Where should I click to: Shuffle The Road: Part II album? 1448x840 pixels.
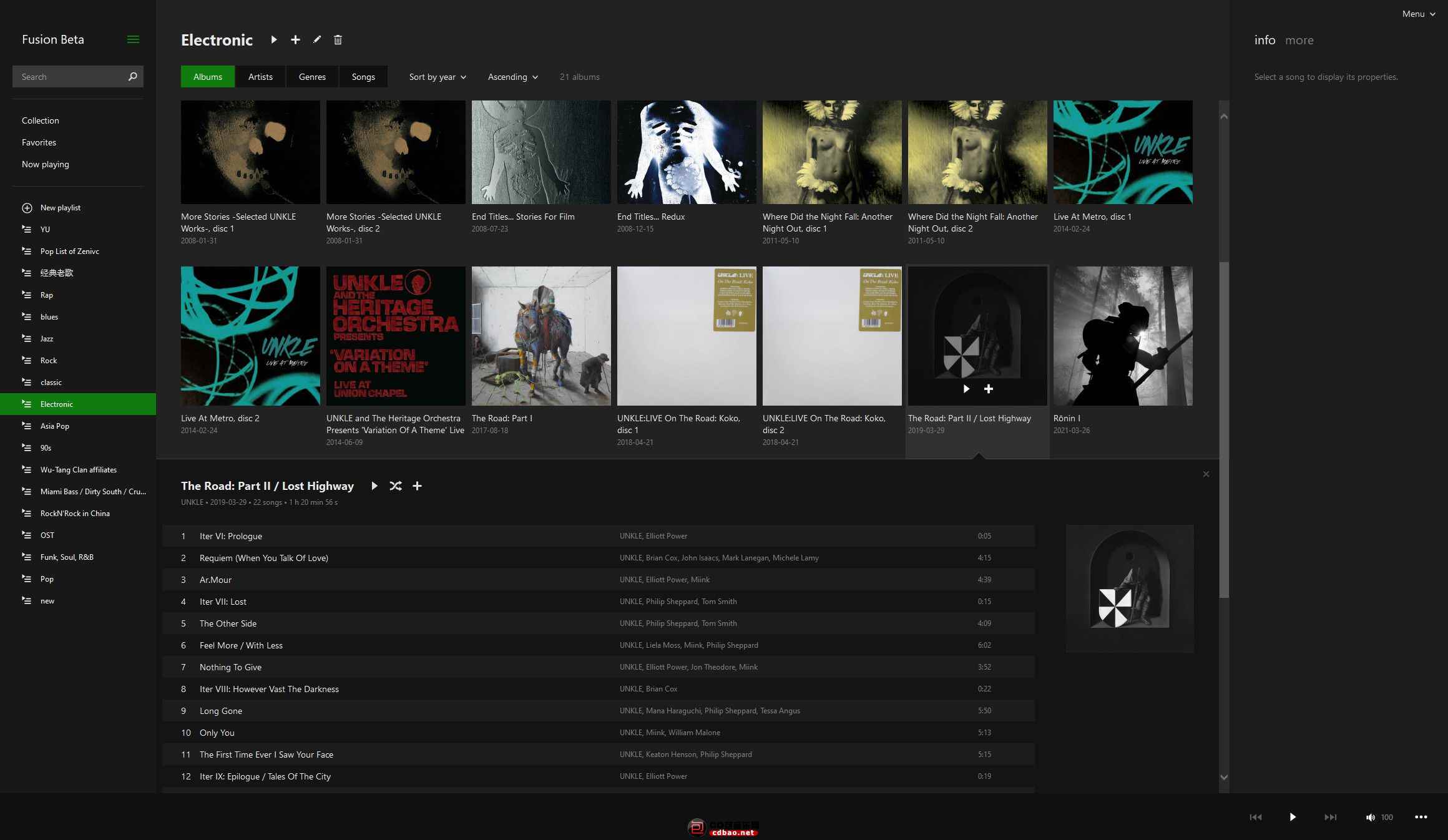(396, 486)
